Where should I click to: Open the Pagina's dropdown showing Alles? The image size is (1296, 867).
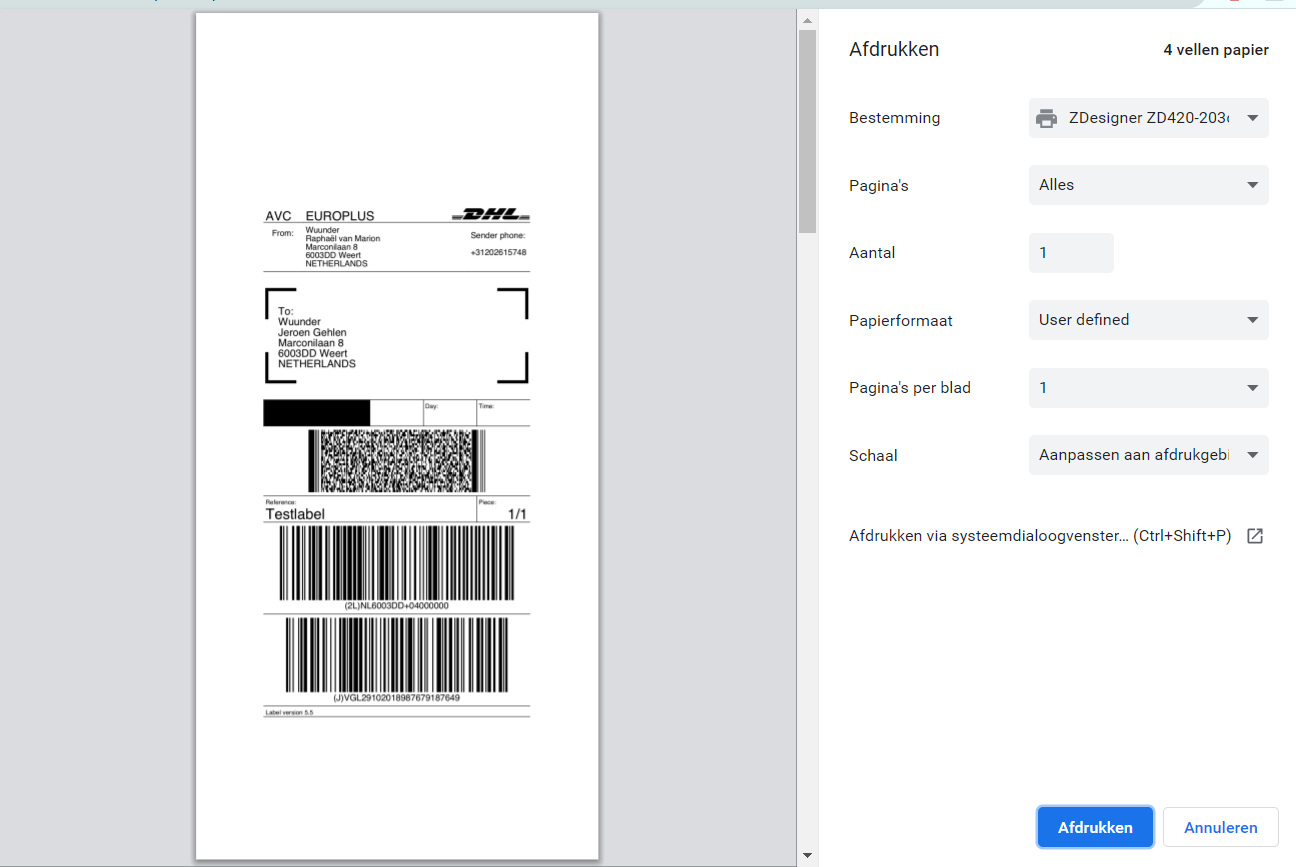point(1148,184)
